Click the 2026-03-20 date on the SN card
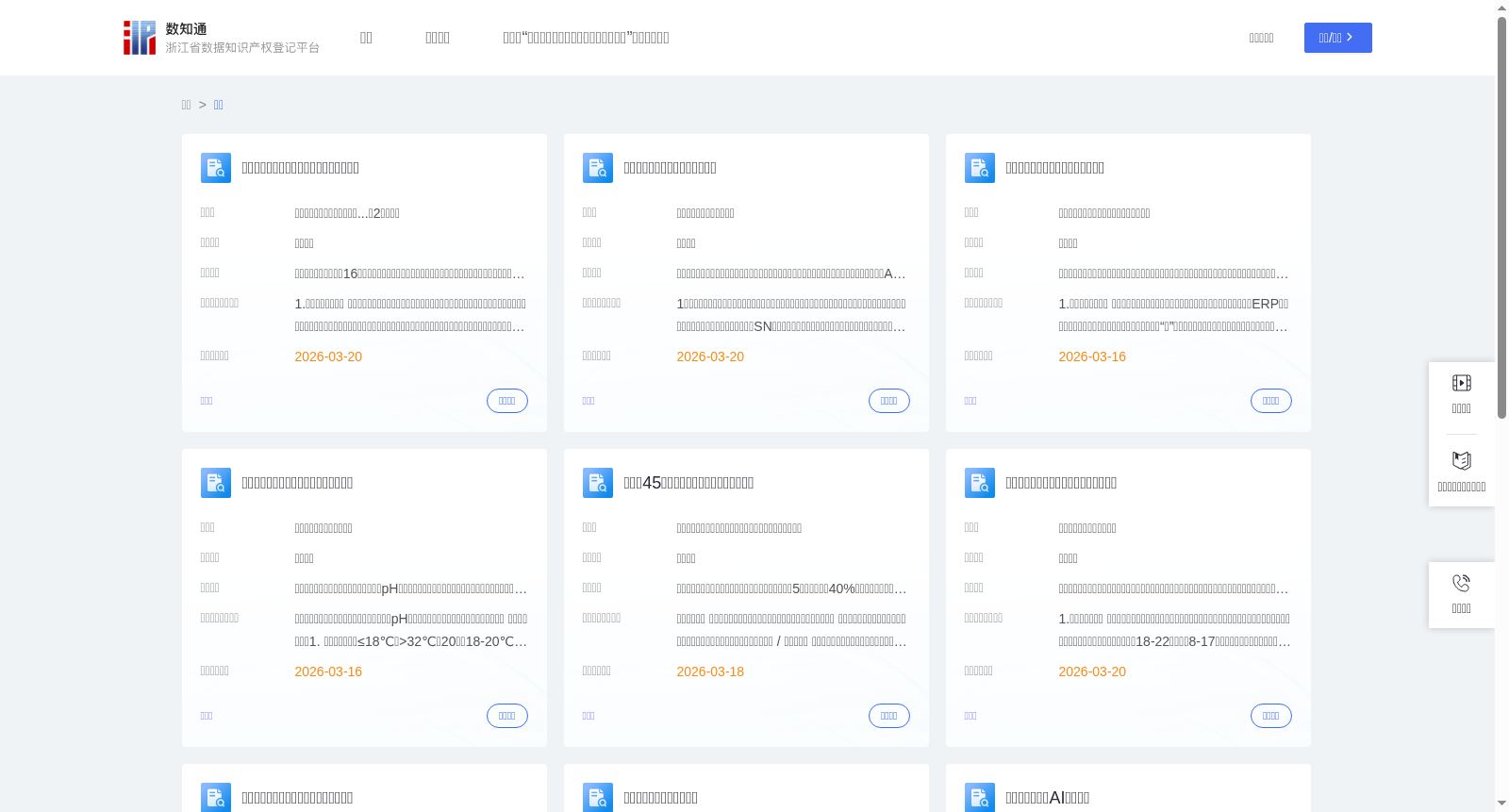This screenshot has width=1509, height=812. (x=710, y=356)
